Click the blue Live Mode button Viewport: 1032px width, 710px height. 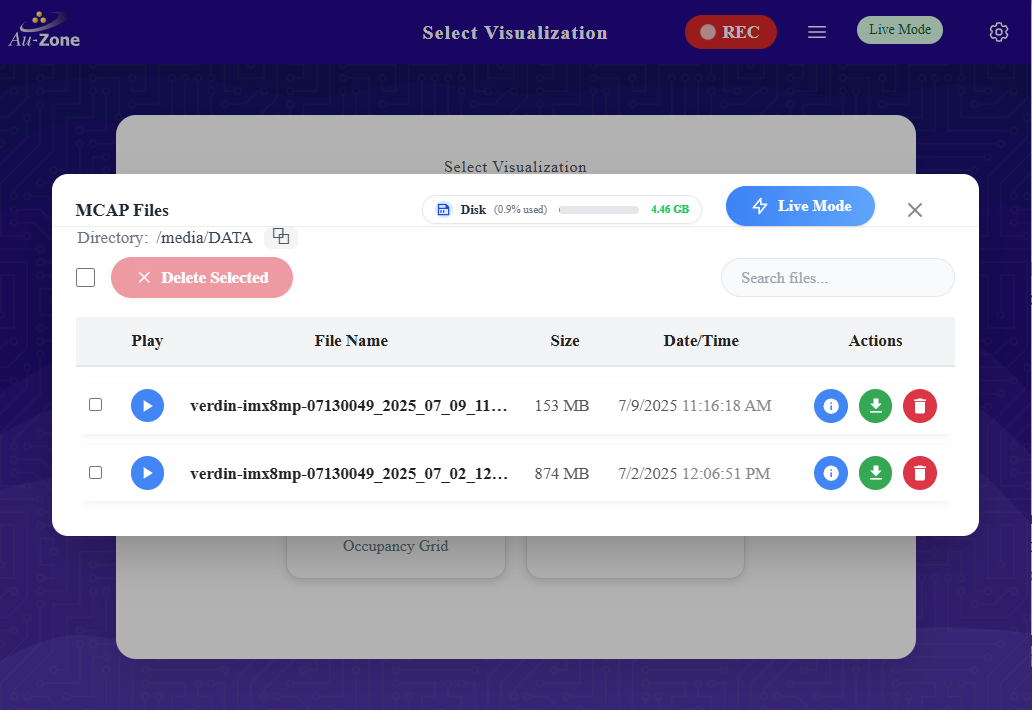(x=800, y=206)
